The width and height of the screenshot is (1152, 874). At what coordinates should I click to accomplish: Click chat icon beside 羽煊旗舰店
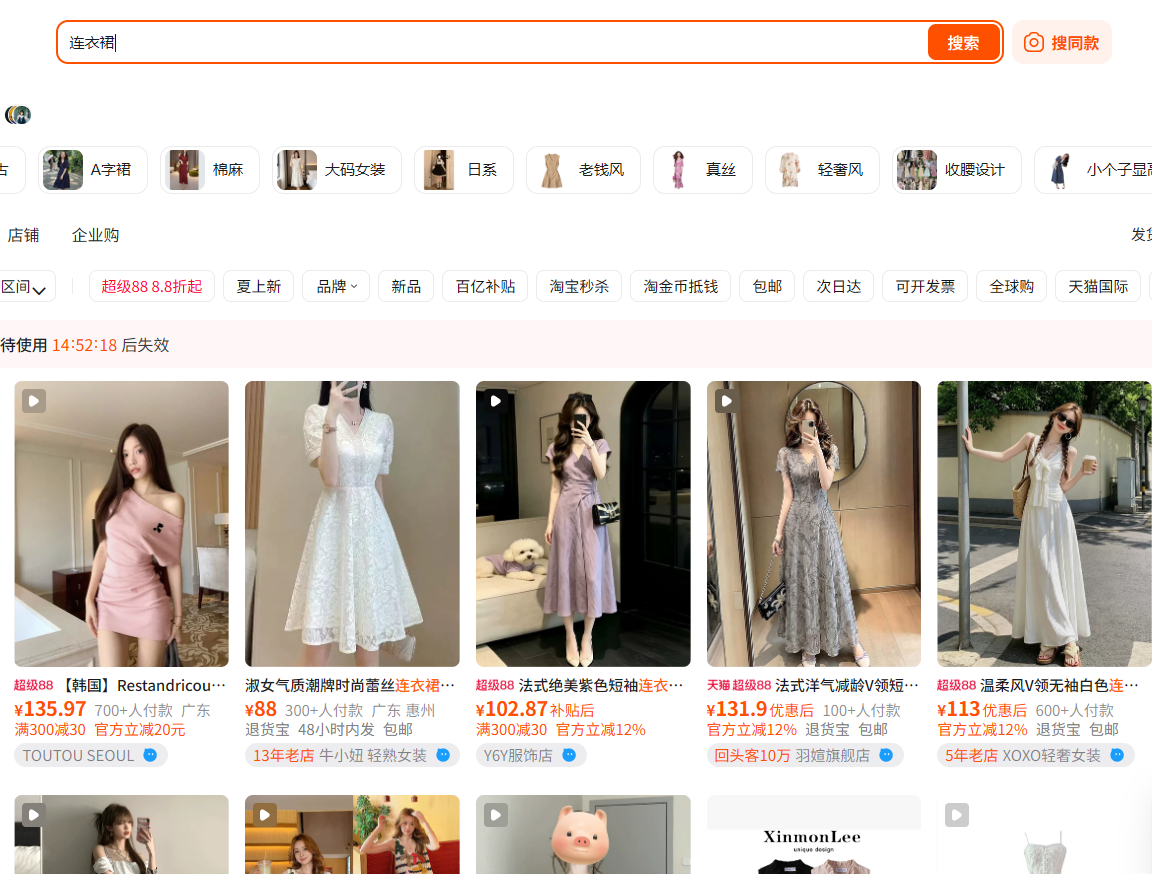[886, 755]
